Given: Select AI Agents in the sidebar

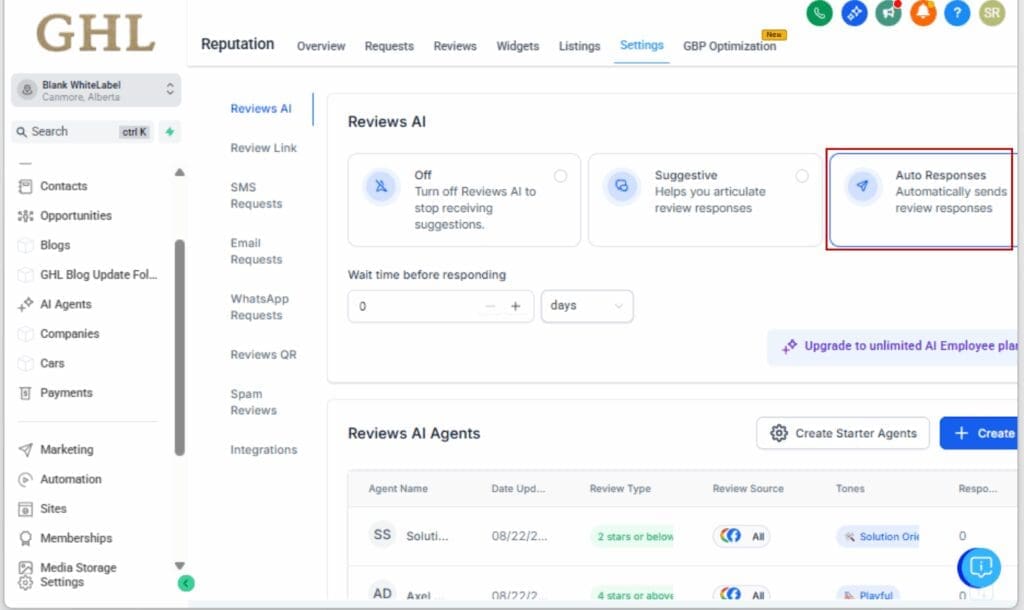Looking at the screenshot, I should (62, 304).
